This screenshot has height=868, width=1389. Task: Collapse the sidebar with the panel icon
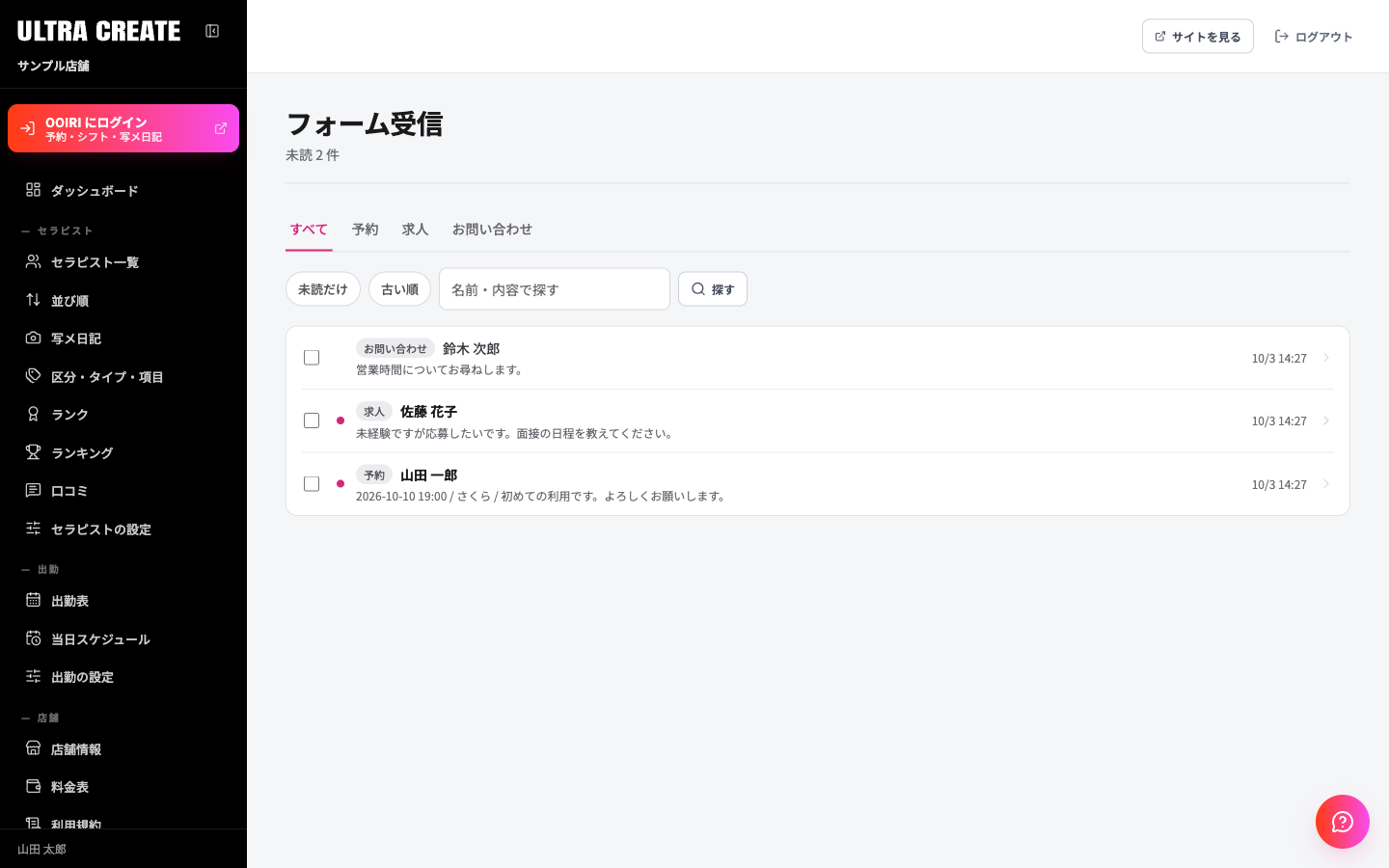(212, 31)
